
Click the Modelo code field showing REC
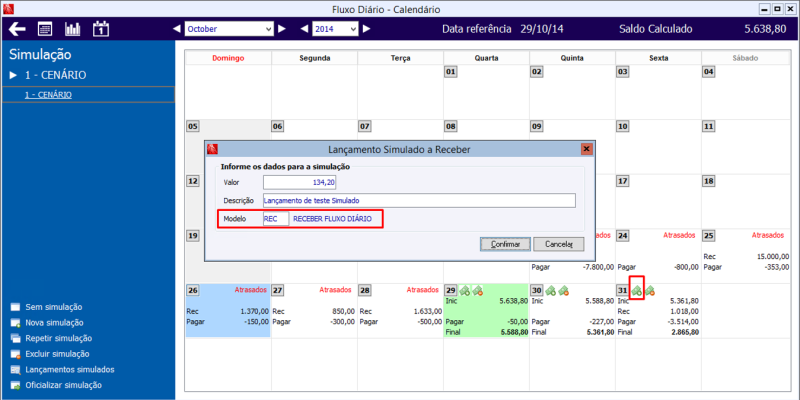[x=276, y=219]
